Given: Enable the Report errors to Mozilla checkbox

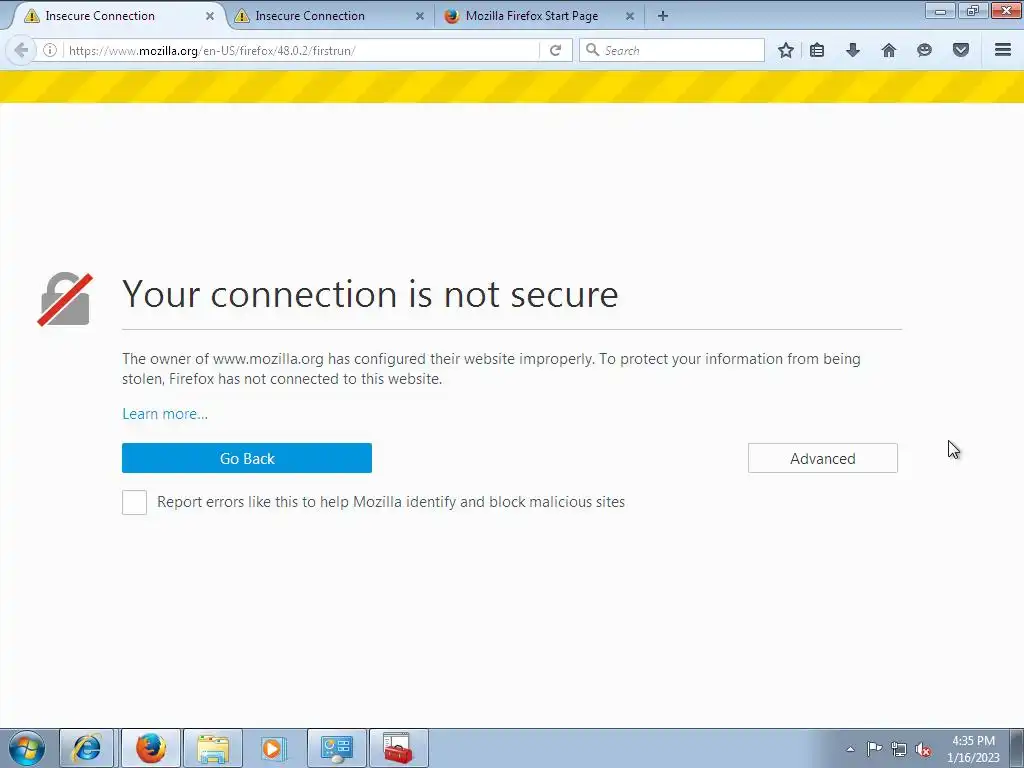Looking at the screenshot, I should [135, 502].
